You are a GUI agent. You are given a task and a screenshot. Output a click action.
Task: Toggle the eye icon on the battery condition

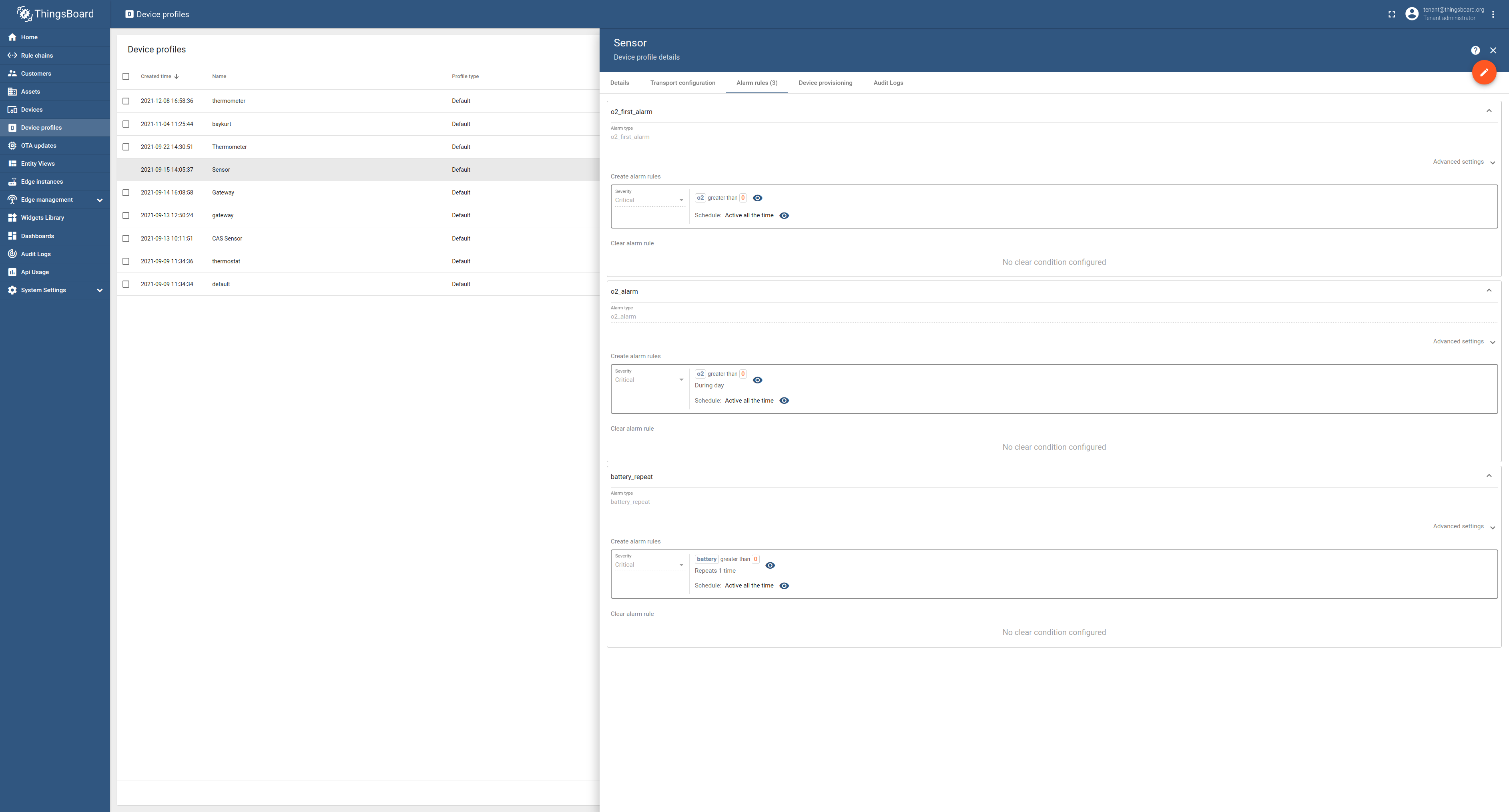(770, 565)
